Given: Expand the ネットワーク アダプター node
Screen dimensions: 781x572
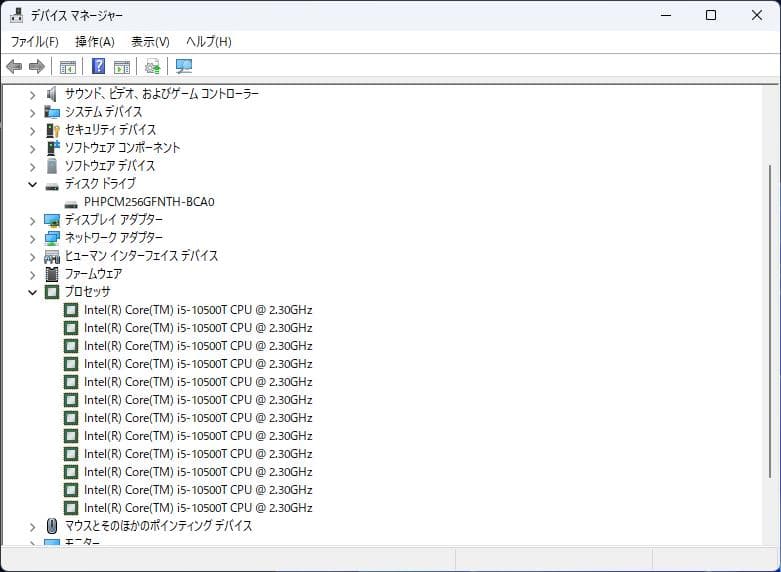Looking at the screenshot, I should [x=32, y=239].
